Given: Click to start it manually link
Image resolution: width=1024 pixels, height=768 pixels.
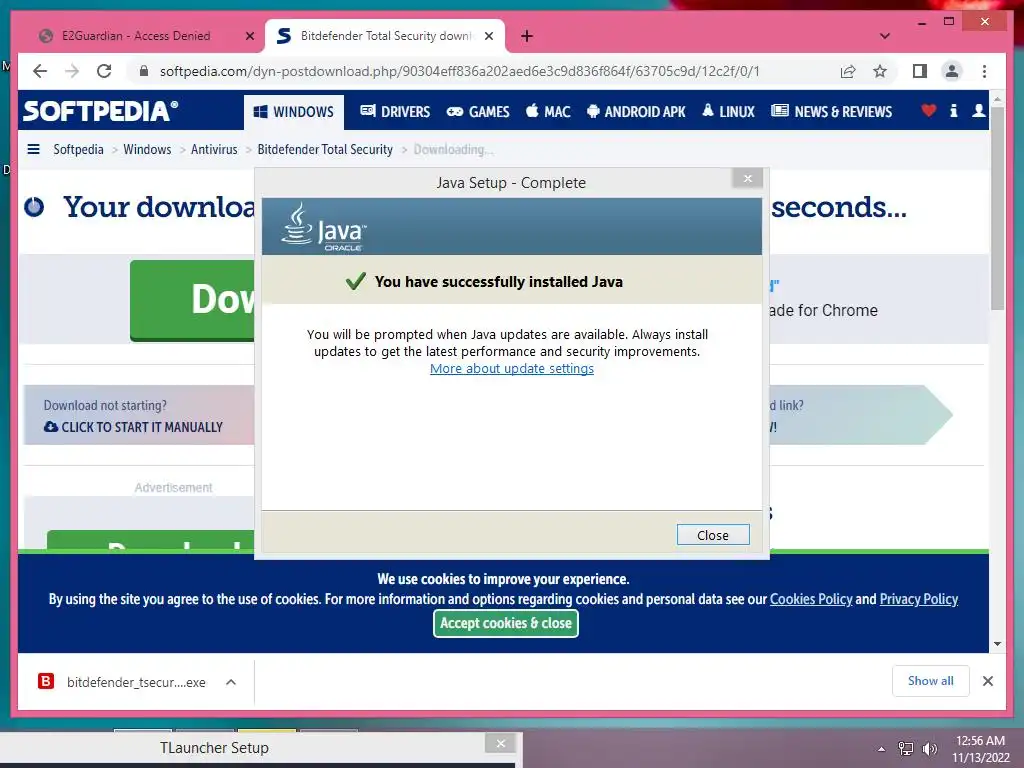Looking at the screenshot, I should pyautogui.click(x=134, y=427).
